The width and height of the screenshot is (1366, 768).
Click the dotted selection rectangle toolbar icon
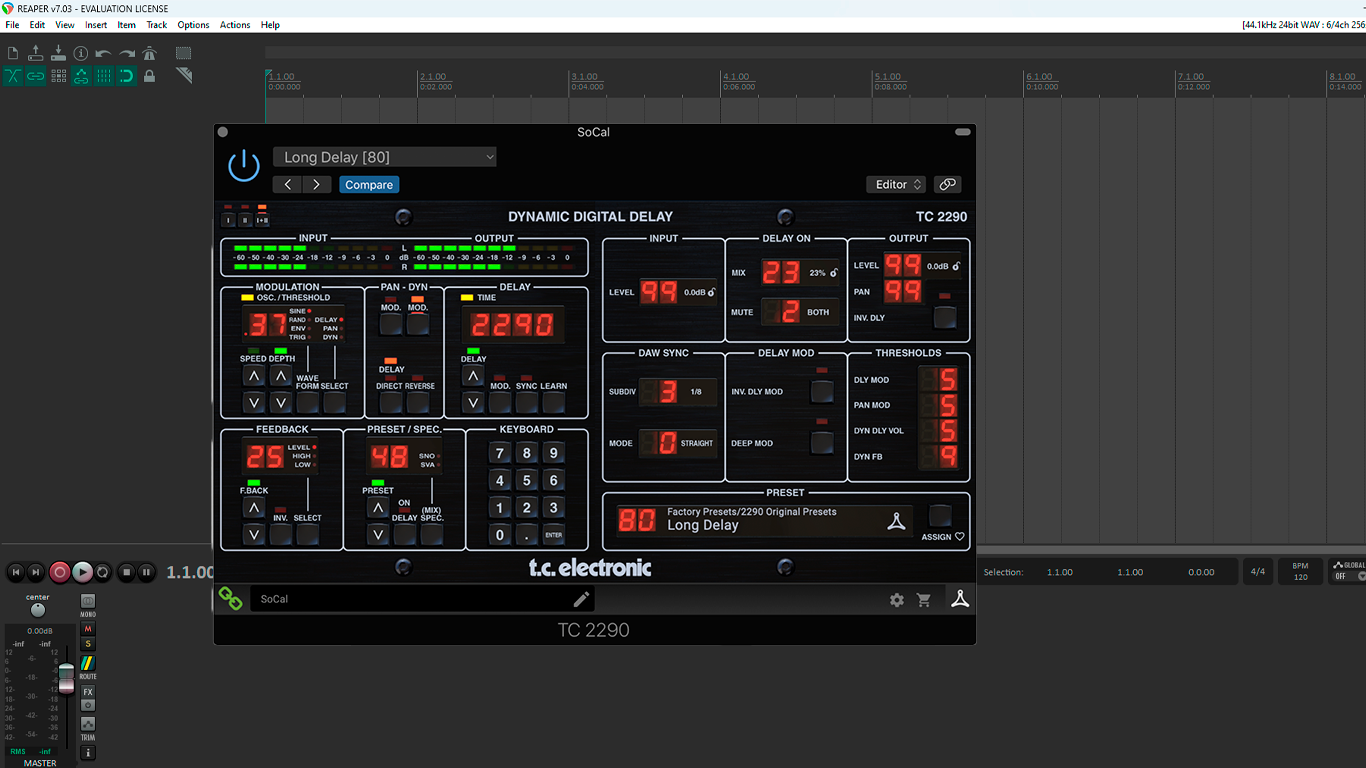coord(183,53)
